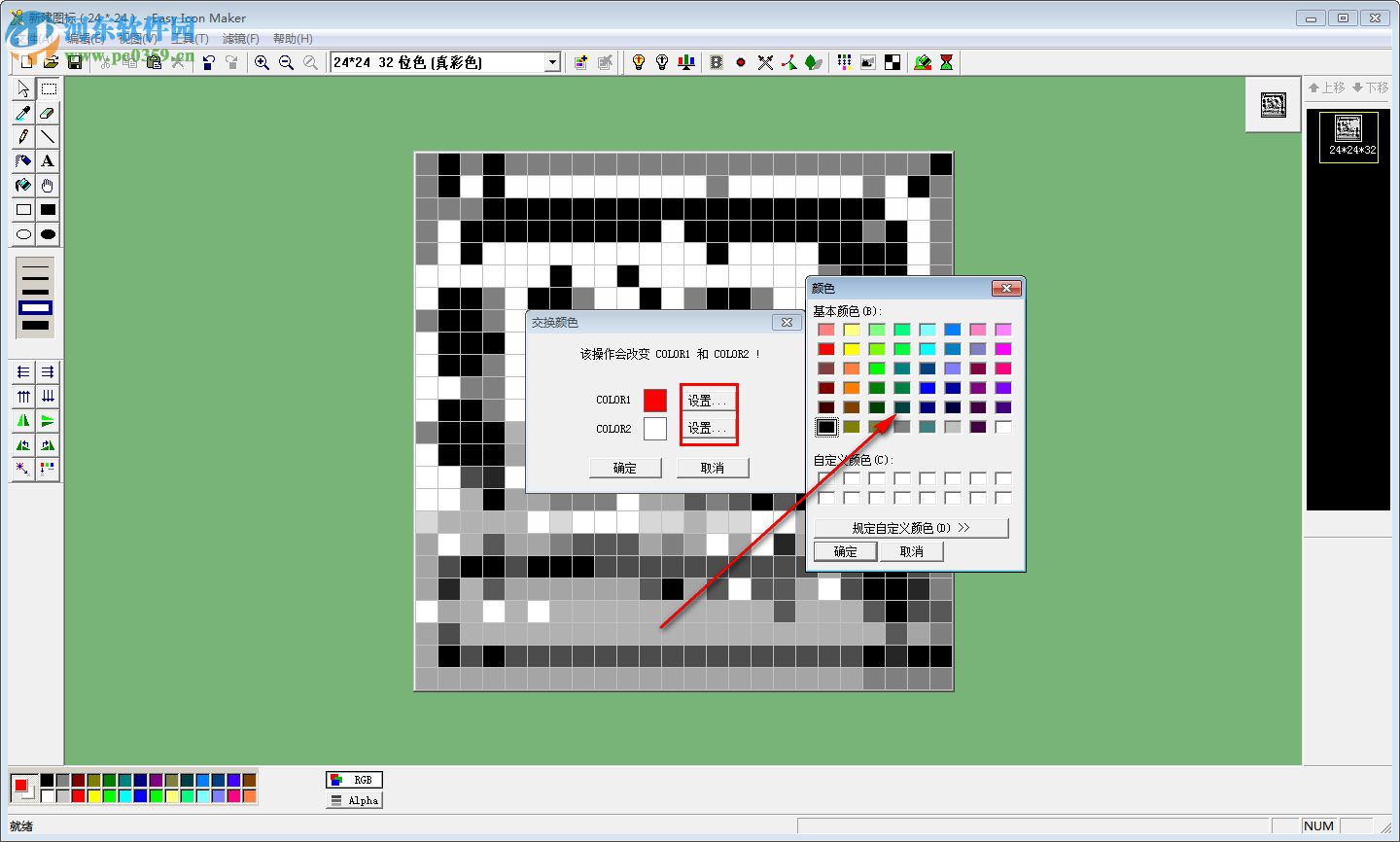The width and height of the screenshot is (1400, 842).
Task: Switch to the Alpha channel button
Action: point(354,799)
